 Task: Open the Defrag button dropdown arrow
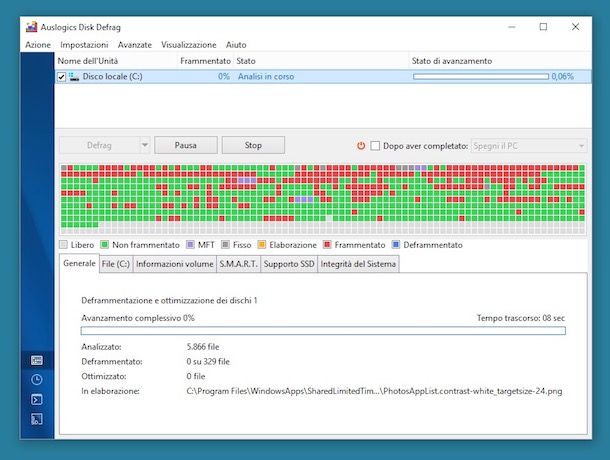coord(145,145)
